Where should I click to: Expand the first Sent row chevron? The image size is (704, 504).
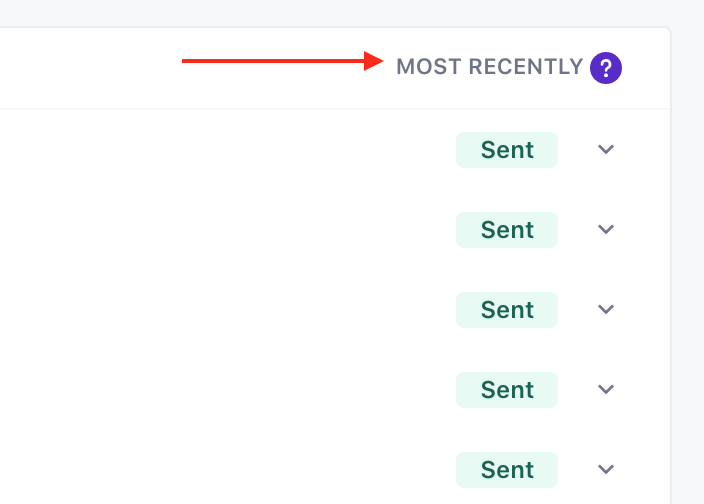click(605, 150)
